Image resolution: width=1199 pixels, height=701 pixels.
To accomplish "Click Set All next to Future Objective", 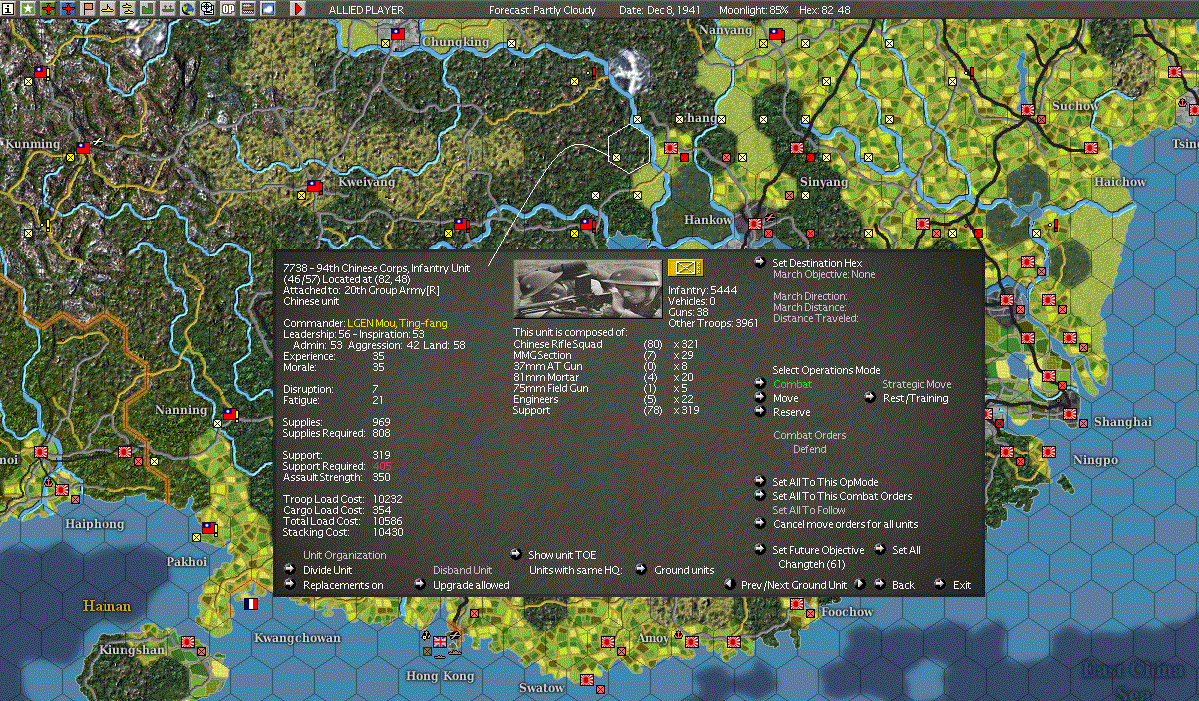I will pyautogui.click(x=906, y=550).
